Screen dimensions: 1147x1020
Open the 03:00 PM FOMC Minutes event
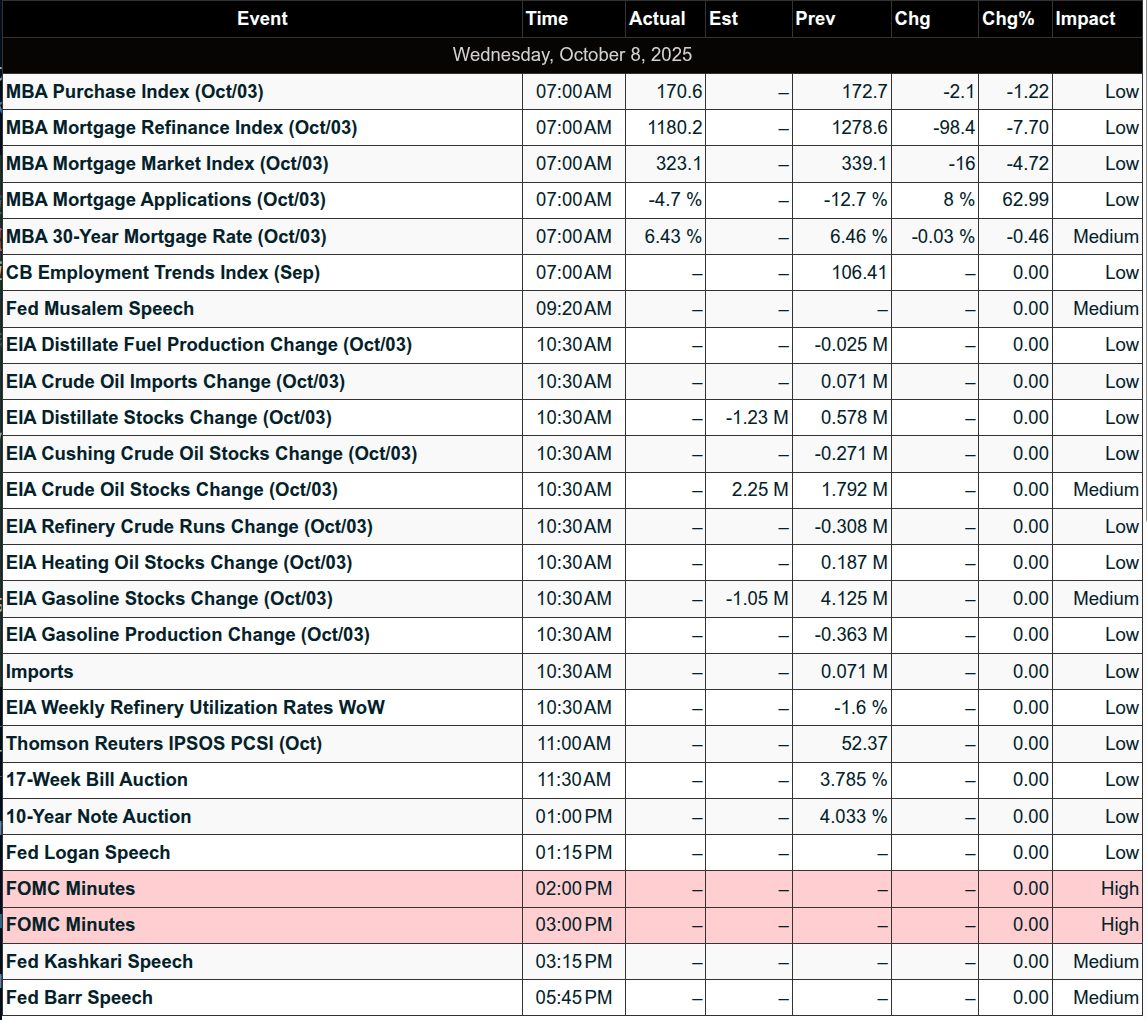(x=70, y=925)
